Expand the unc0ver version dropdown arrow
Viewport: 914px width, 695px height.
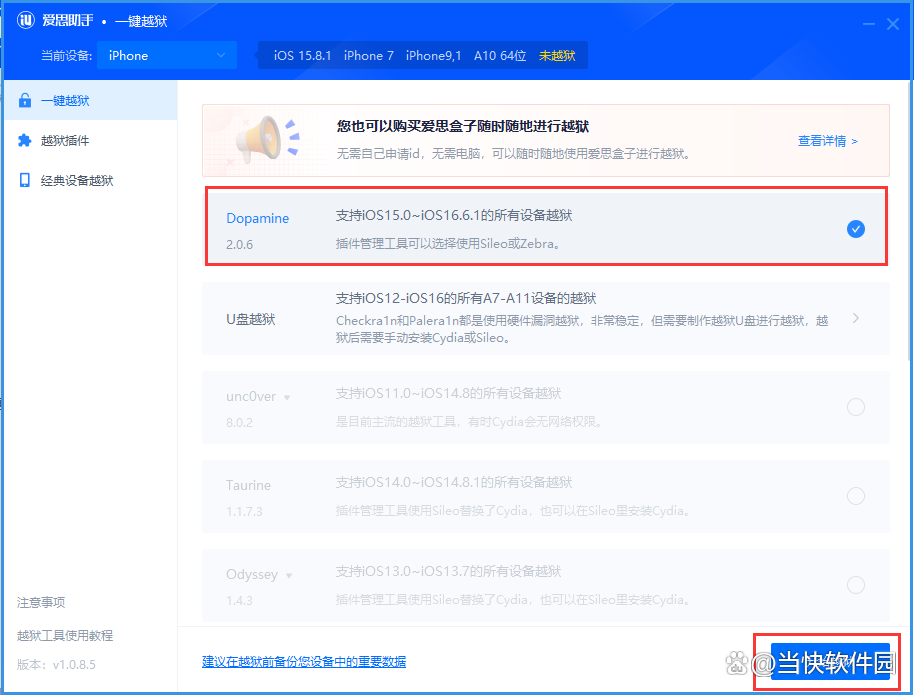click(x=287, y=398)
